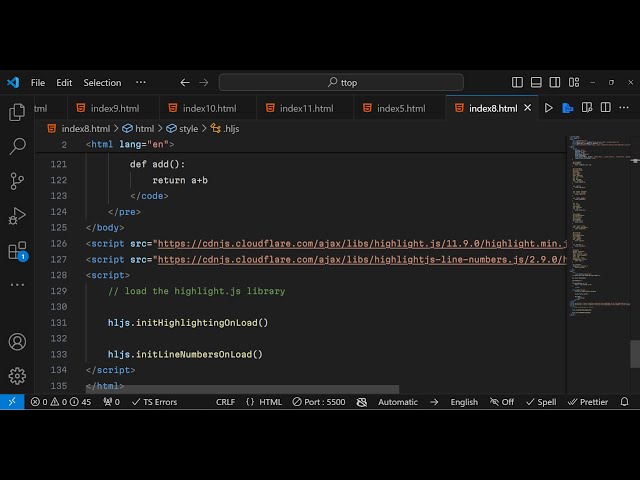The image size is (640, 480).
Task: Open the Selection menu
Action: click(x=102, y=83)
